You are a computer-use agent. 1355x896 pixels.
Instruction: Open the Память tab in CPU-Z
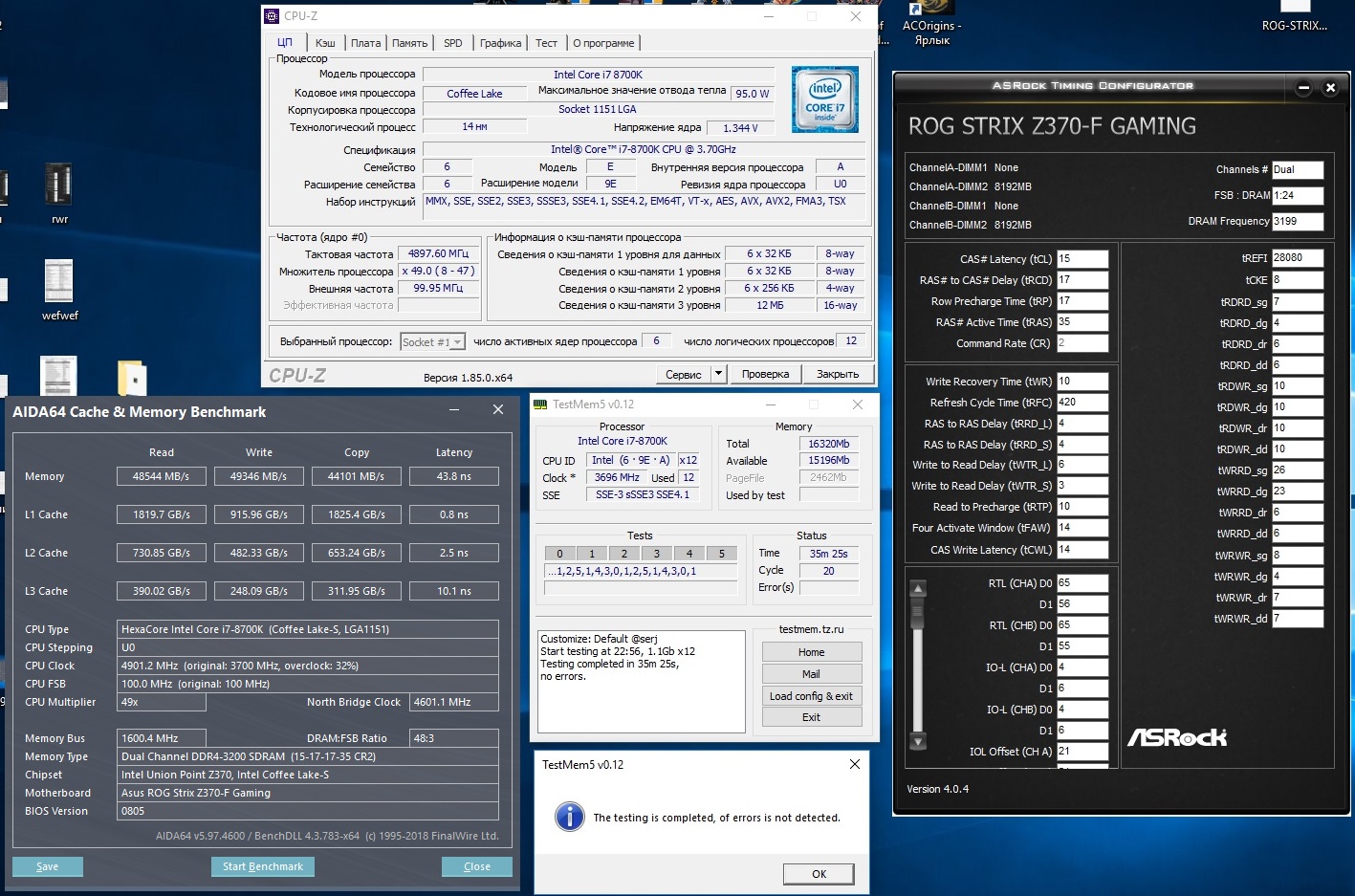pos(409,43)
